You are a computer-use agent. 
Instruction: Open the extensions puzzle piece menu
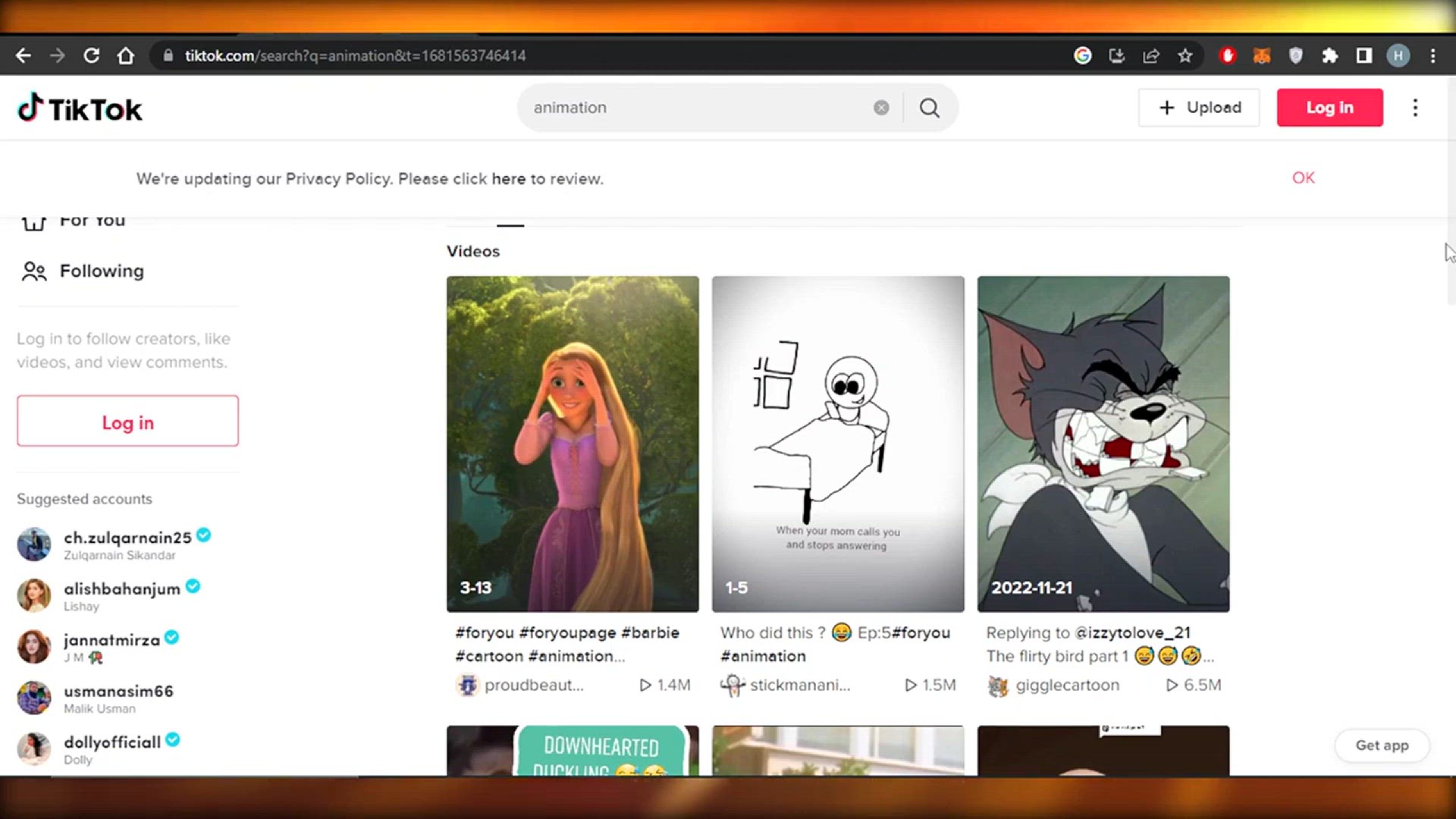pyautogui.click(x=1330, y=55)
